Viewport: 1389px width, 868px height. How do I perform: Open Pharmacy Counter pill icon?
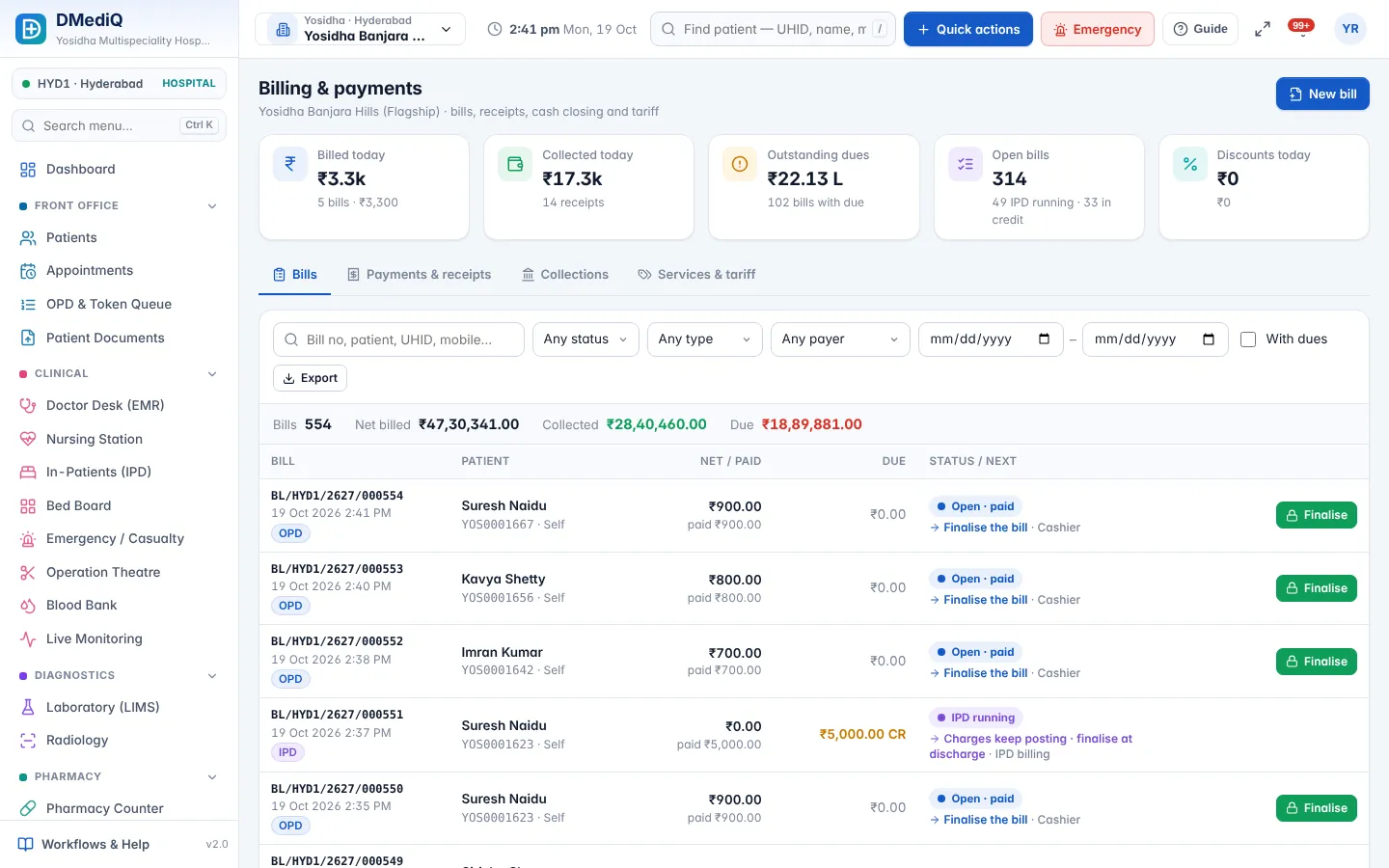click(x=28, y=809)
